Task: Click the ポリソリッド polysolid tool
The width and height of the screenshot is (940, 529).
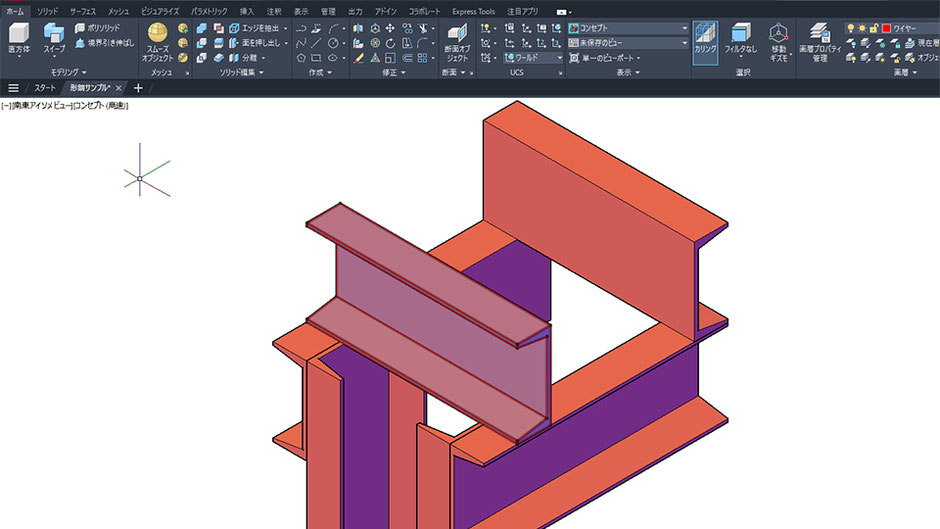Action: (97, 28)
